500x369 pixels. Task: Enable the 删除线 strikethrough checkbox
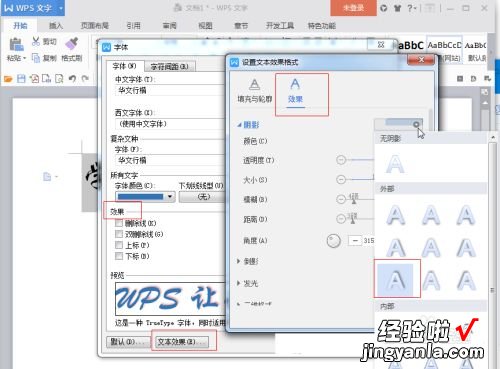pyautogui.click(x=119, y=223)
